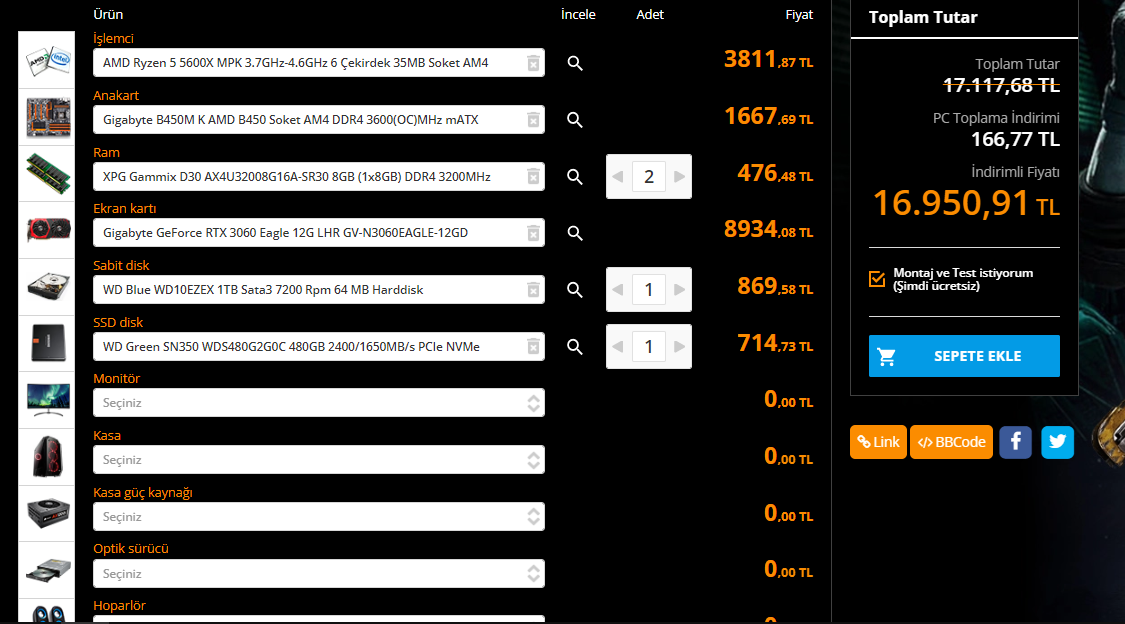Click the Sabit disk quantity value field
1125x624 pixels.
[x=649, y=290]
